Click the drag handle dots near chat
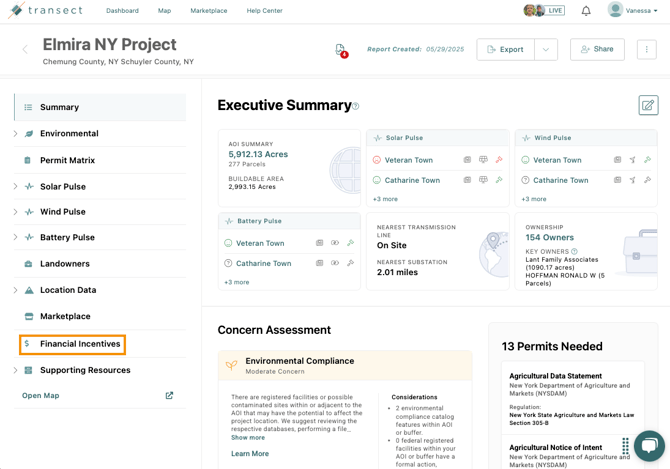670x469 pixels. (625, 446)
